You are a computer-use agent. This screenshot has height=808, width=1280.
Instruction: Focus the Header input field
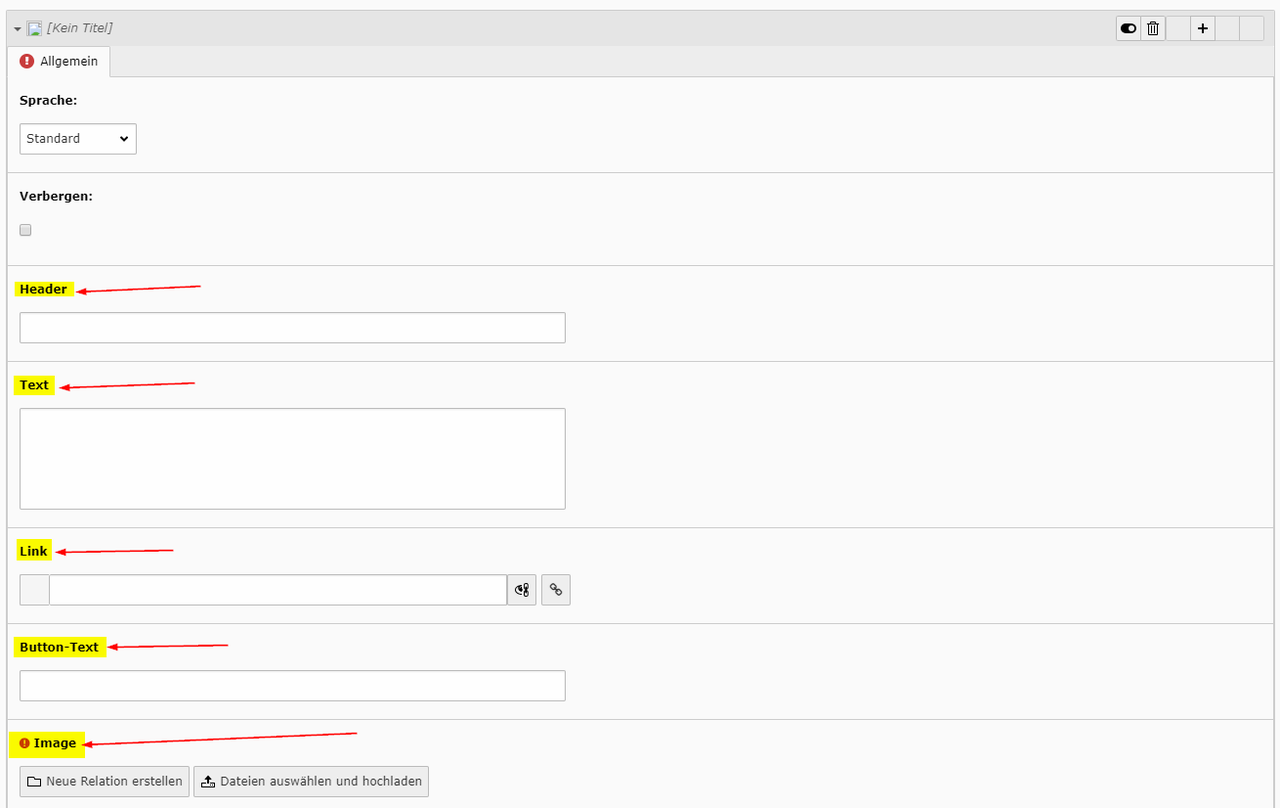coord(292,328)
